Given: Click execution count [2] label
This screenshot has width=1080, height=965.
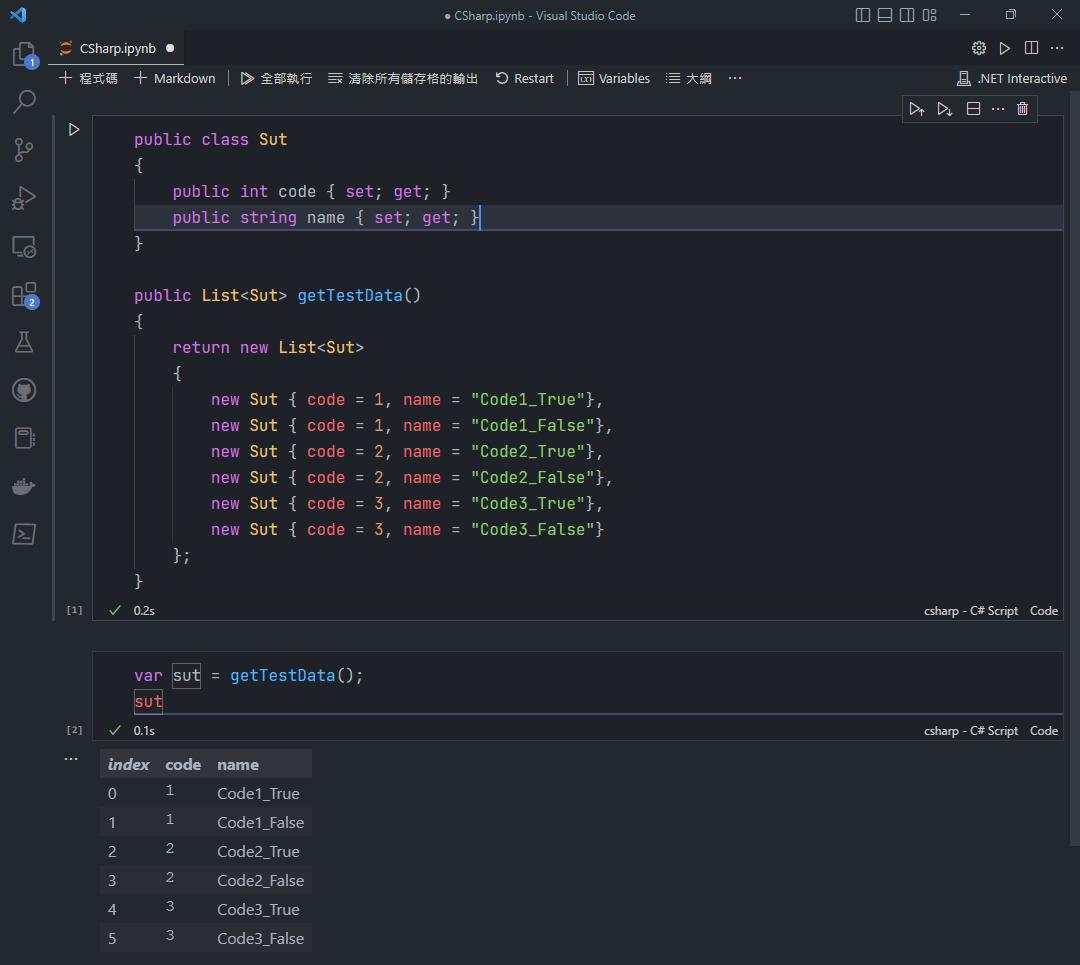Looking at the screenshot, I should click(74, 730).
